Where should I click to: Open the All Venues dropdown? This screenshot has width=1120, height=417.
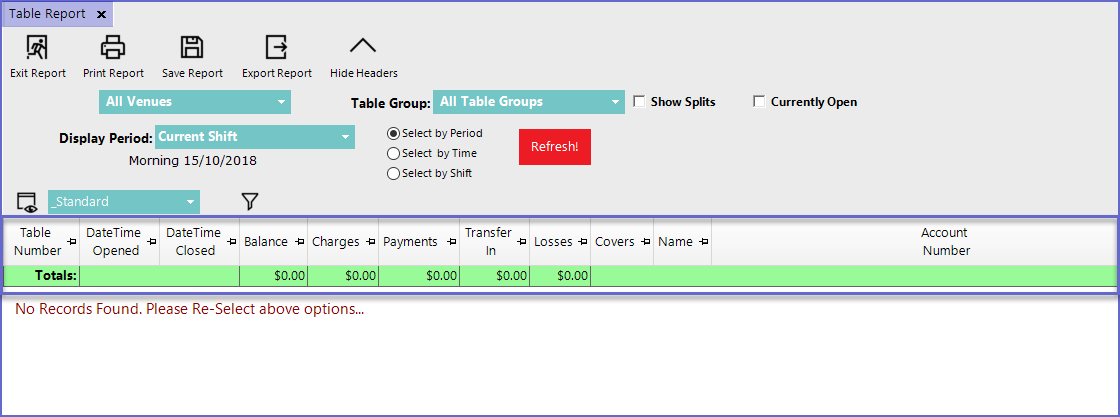194,102
